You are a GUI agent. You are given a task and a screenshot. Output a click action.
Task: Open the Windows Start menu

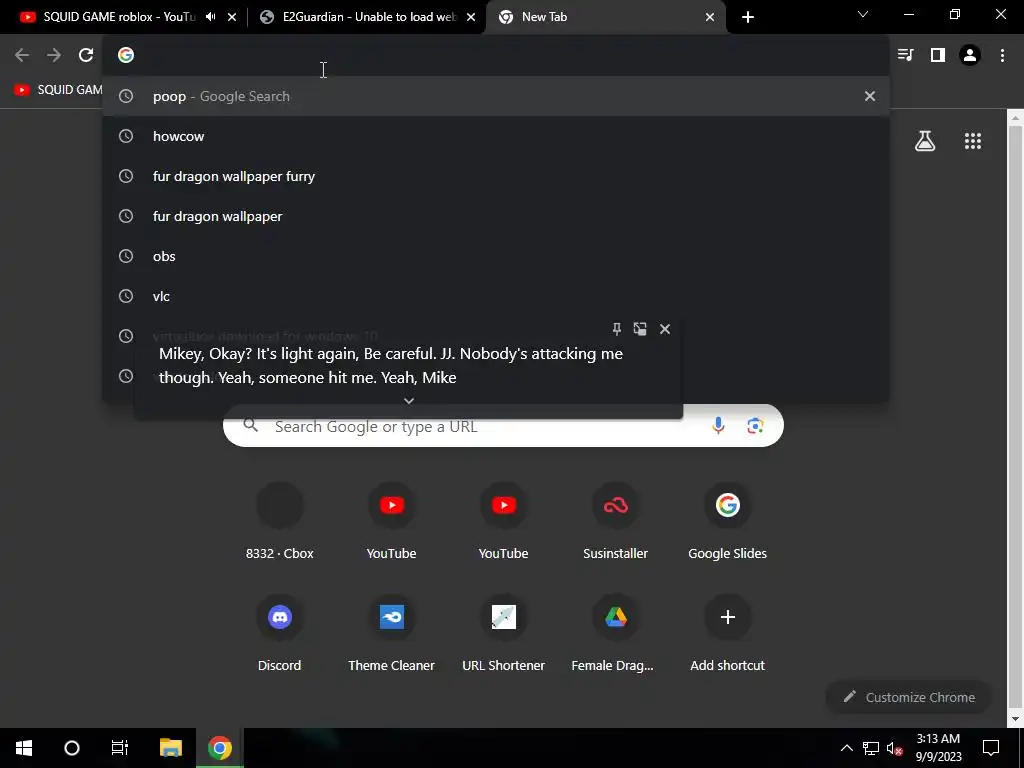click(24, 748)
